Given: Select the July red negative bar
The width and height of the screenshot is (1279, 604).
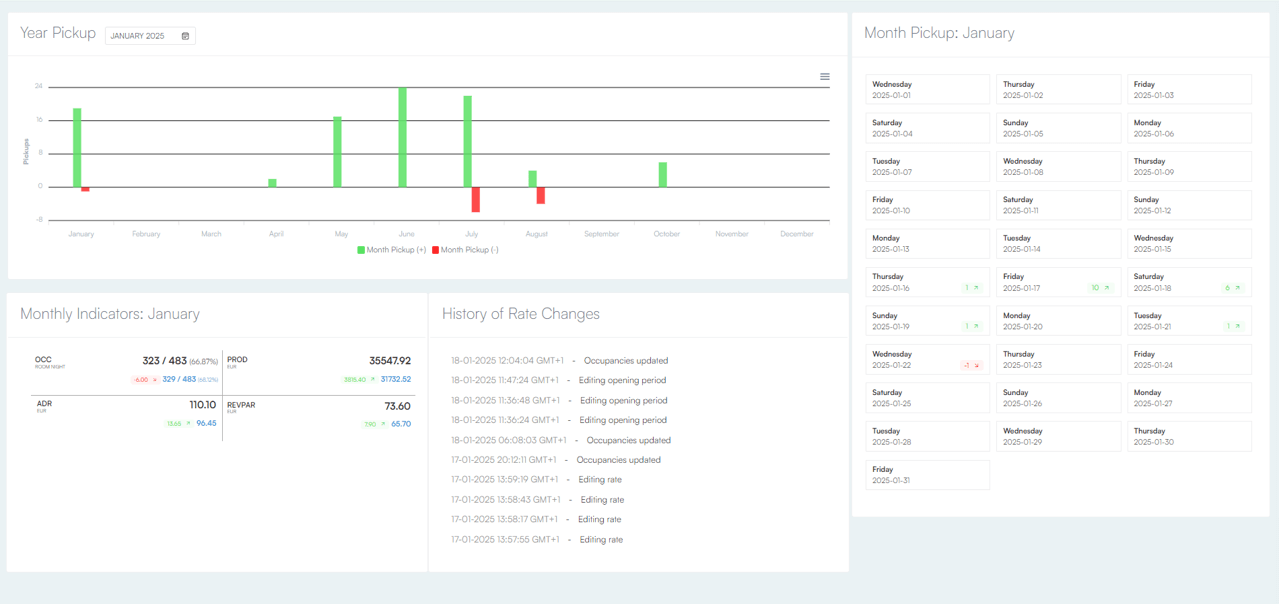Looking at the screenshot, I should click(x=476, y=199).
